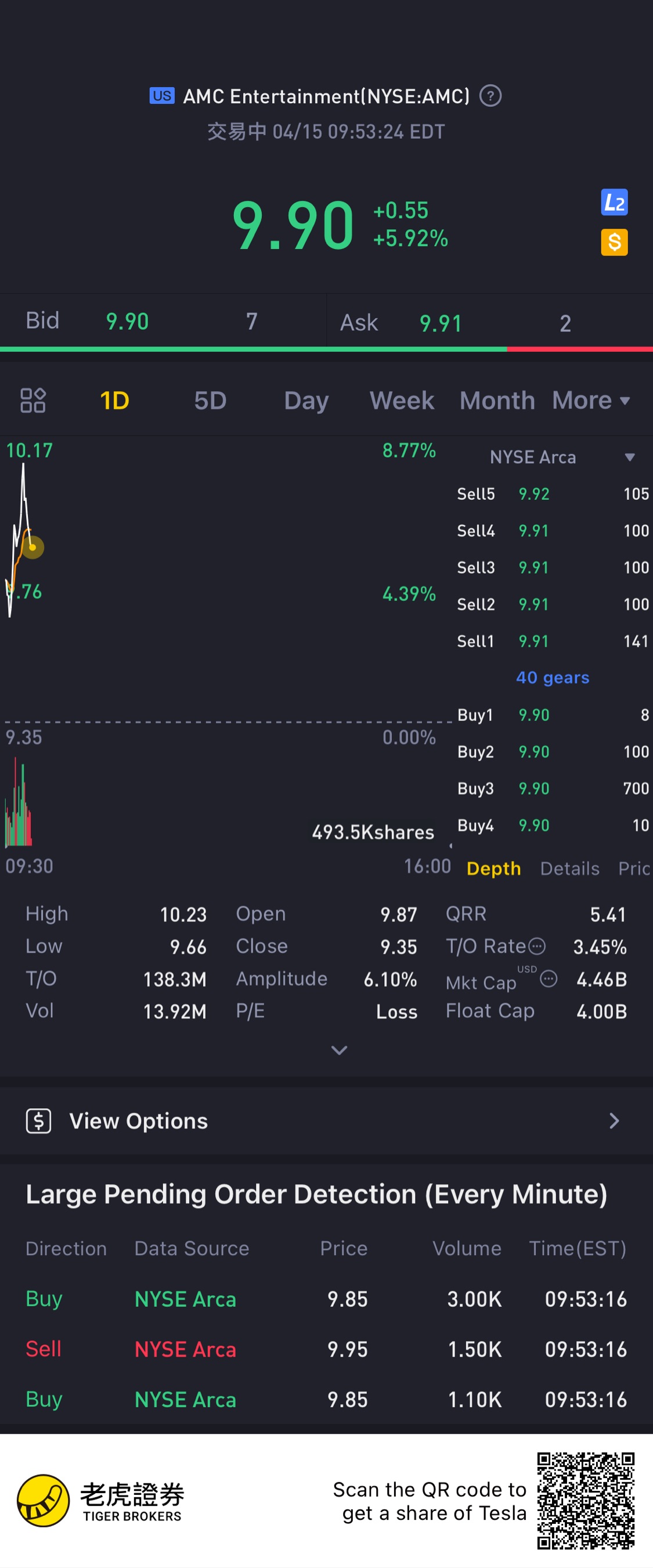The width and height of the screenshot is (653, 1568).
Task: Tap the Amplitude 6.10% value
Action: 390,979
